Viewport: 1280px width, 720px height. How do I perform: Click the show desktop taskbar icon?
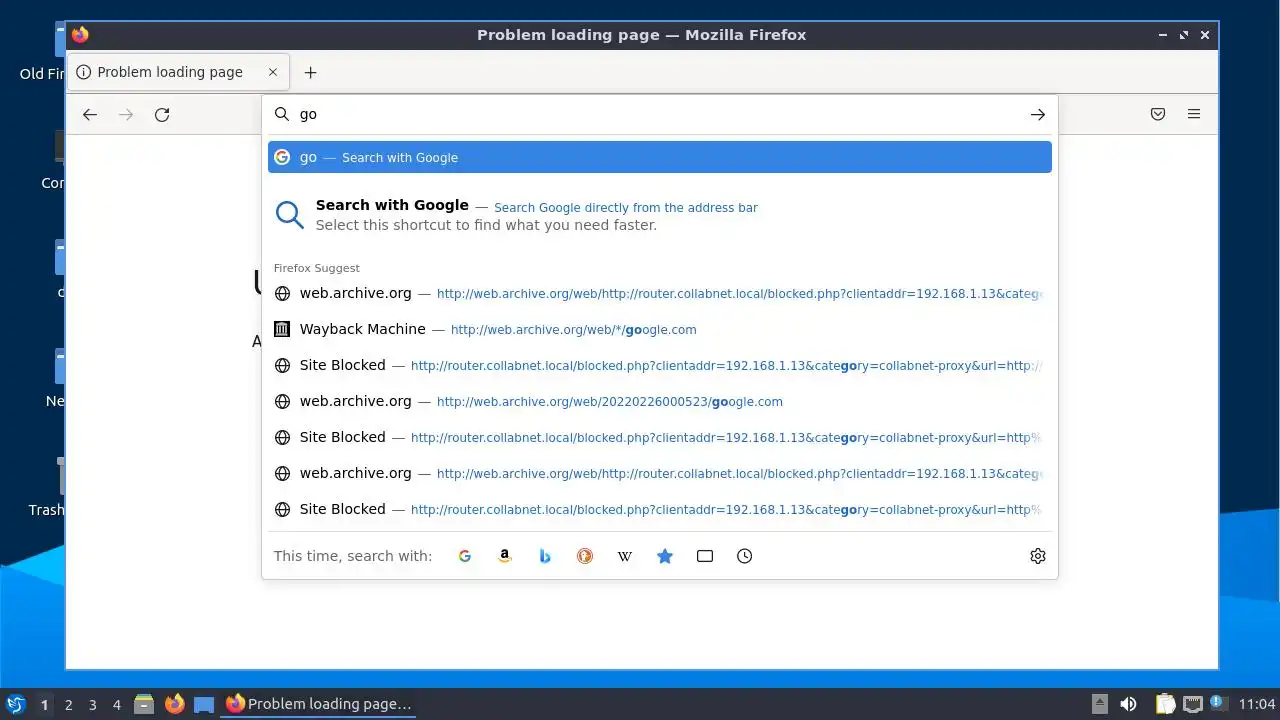tap(204, 704)
